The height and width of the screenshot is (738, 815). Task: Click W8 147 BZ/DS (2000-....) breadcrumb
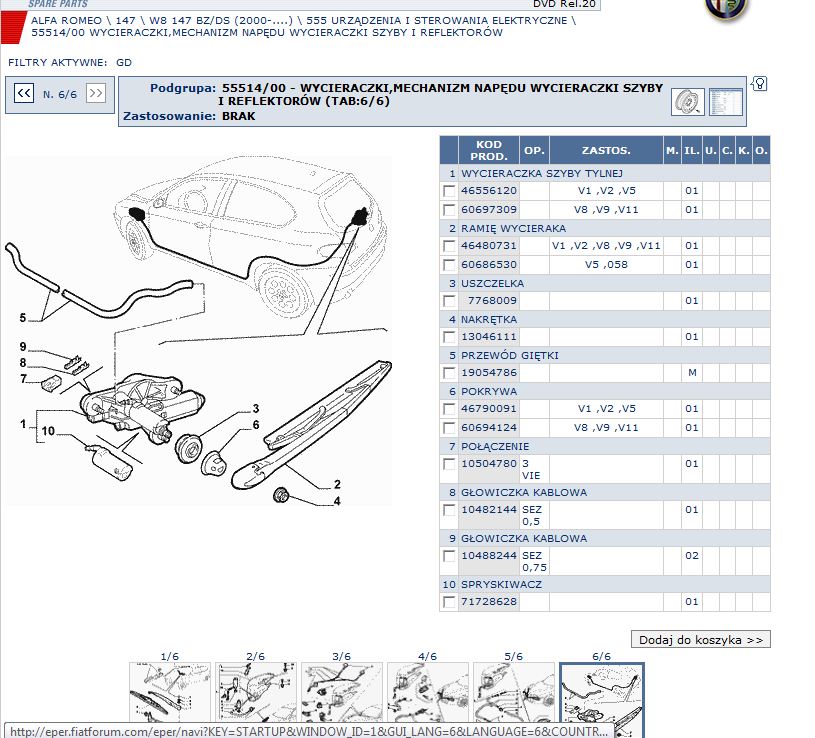tap(221, 21)
